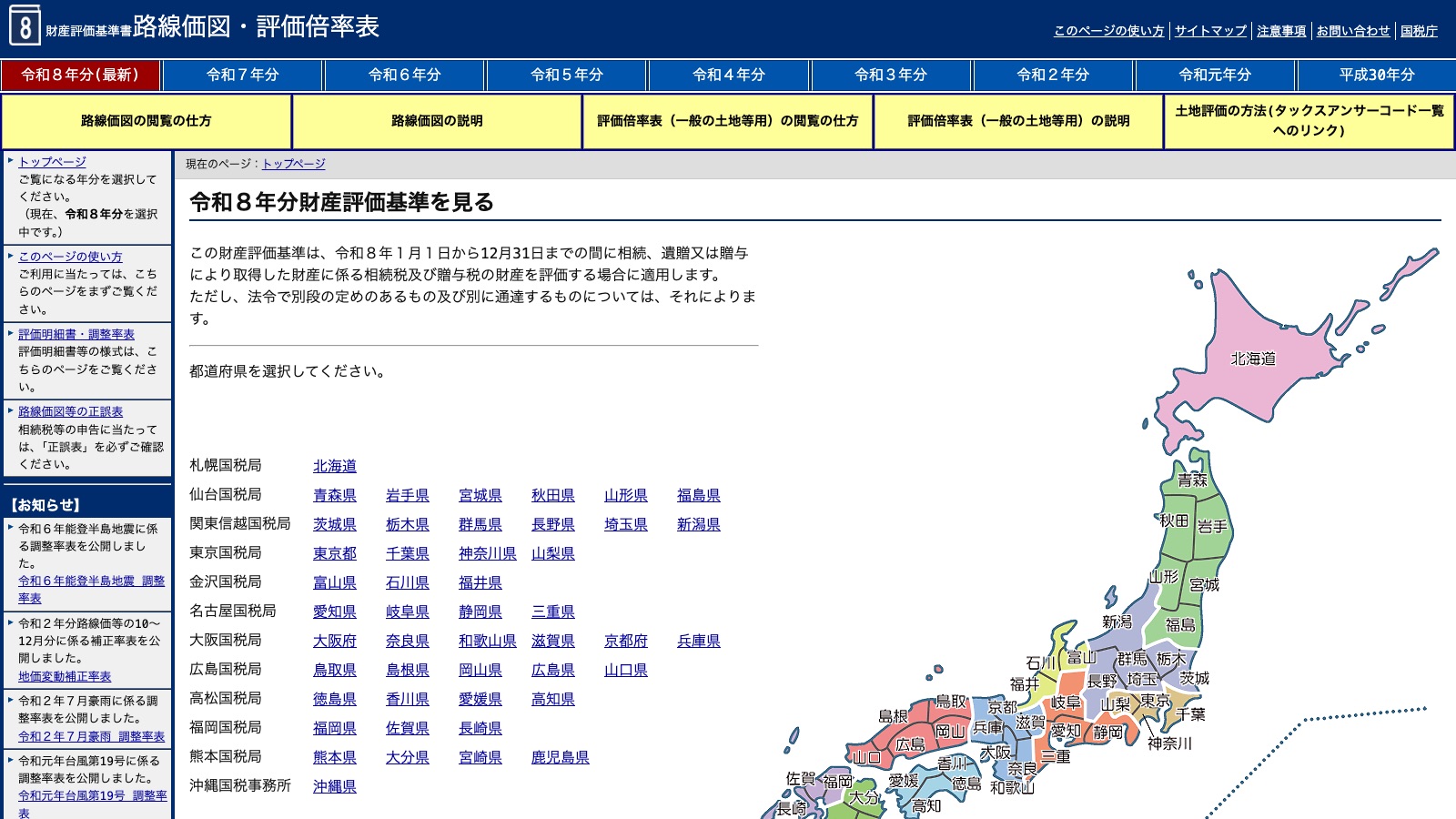Click 山口県 link
The height and width of the screenshot is (819, 1456).
tap(626, 670)
